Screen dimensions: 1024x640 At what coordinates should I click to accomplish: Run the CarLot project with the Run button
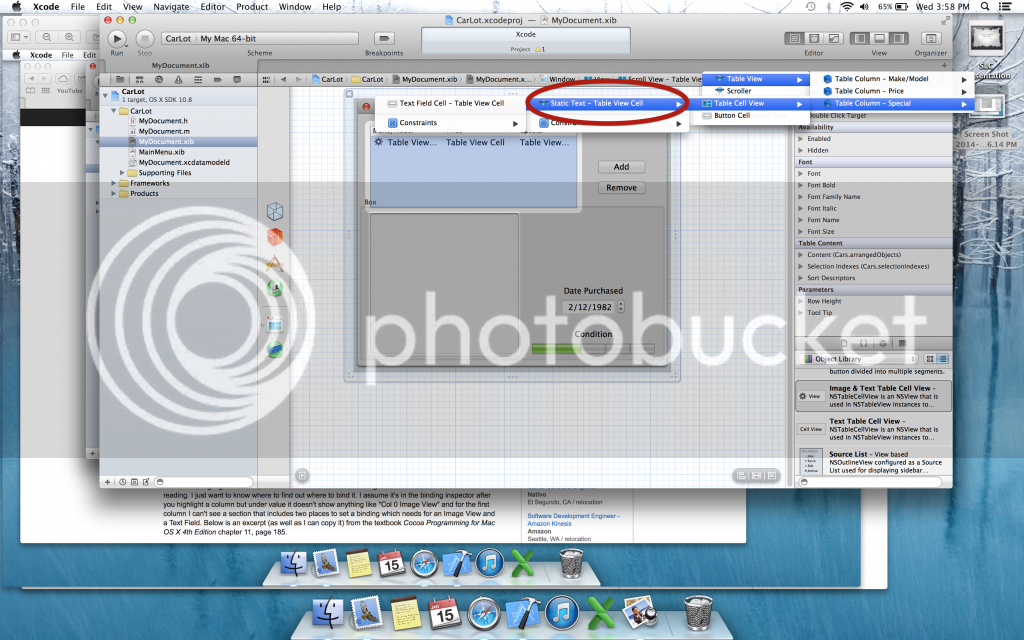(x=117, y=39)
